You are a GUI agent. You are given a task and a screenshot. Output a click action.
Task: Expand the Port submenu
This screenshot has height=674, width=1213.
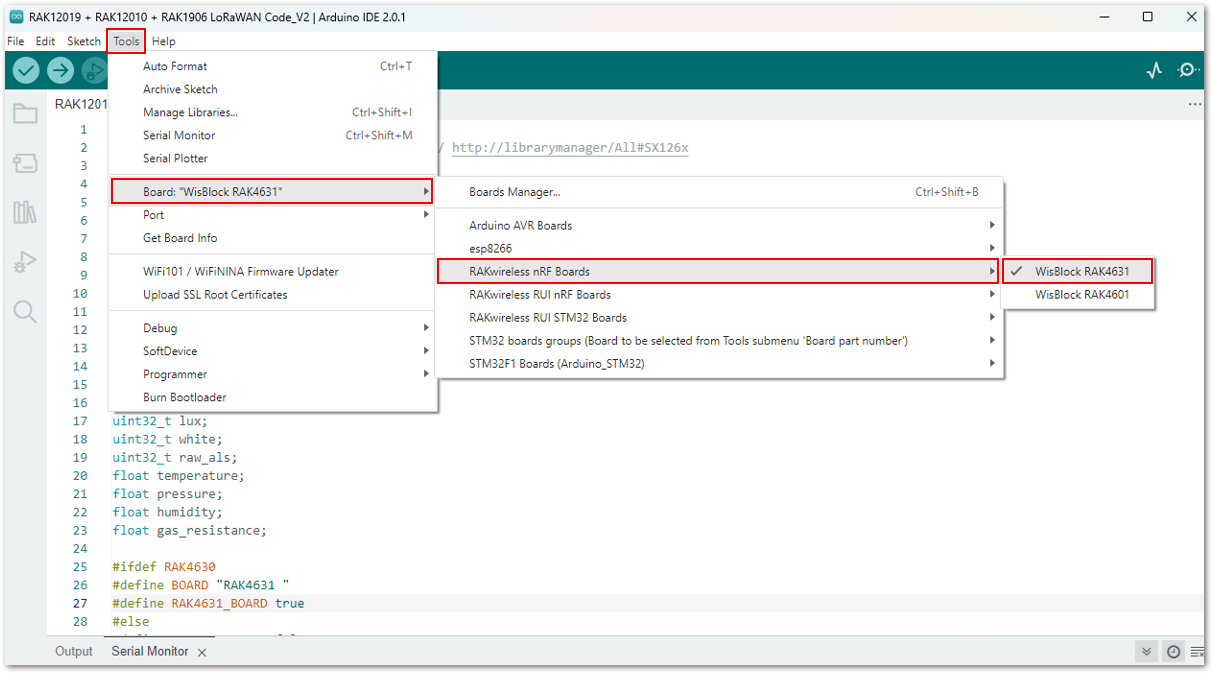[x=272, y=215]
